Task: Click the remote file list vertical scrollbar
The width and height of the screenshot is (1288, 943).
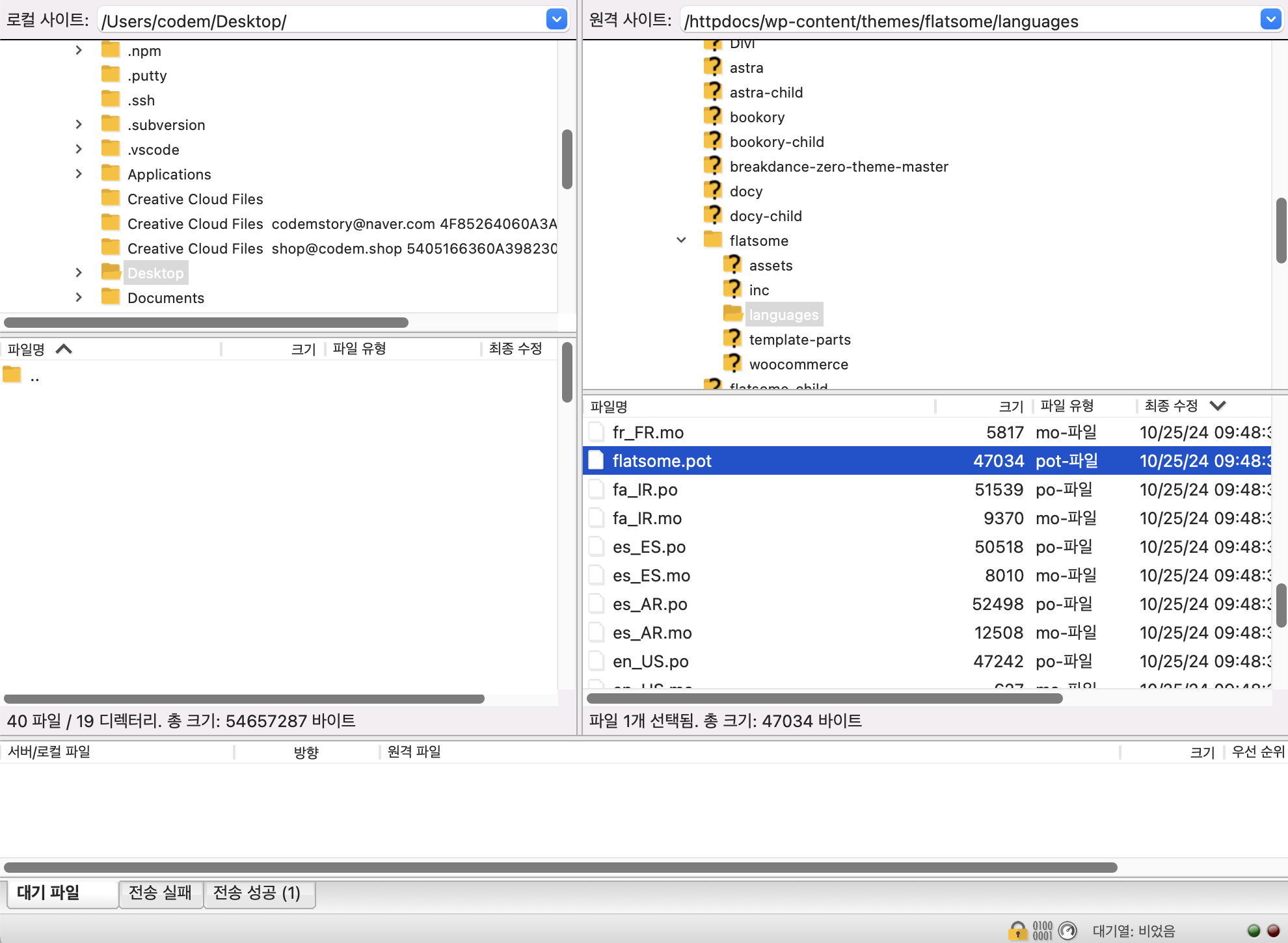Action: (1281, 605)
